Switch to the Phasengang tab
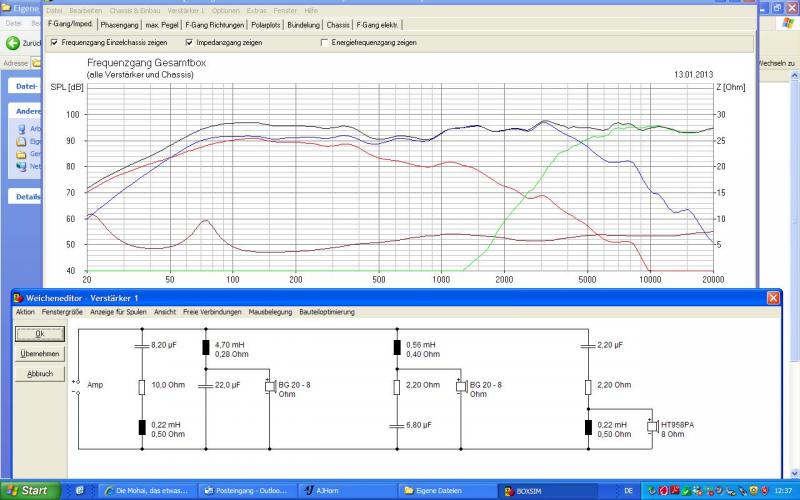Image resolution: width=800 pixels, height=500 pixels. point(119,24)
